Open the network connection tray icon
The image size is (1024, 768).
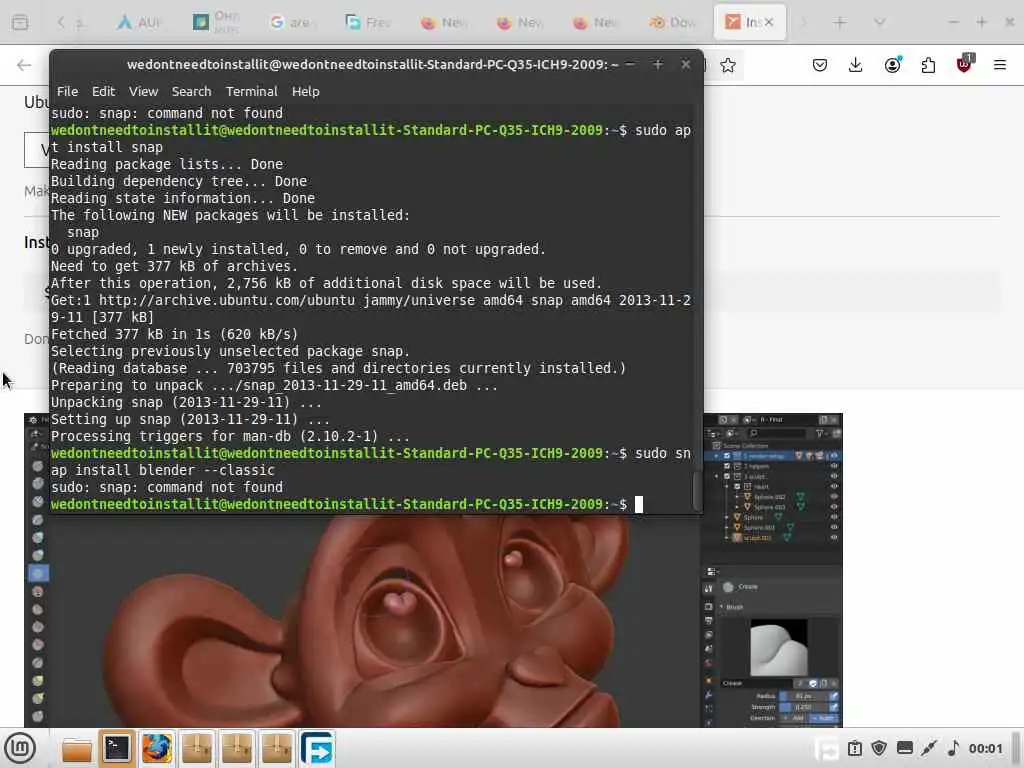click(929, 748)
